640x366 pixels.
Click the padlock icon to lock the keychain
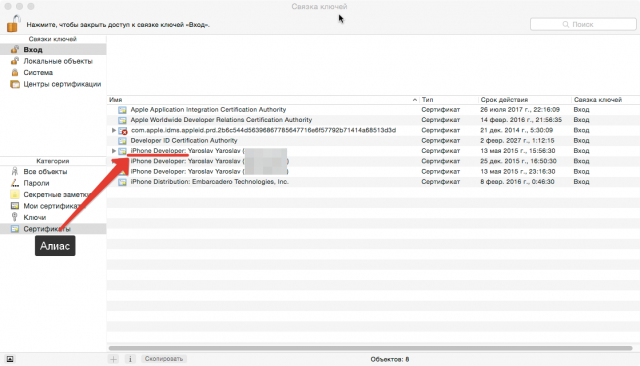coord(13,23)
